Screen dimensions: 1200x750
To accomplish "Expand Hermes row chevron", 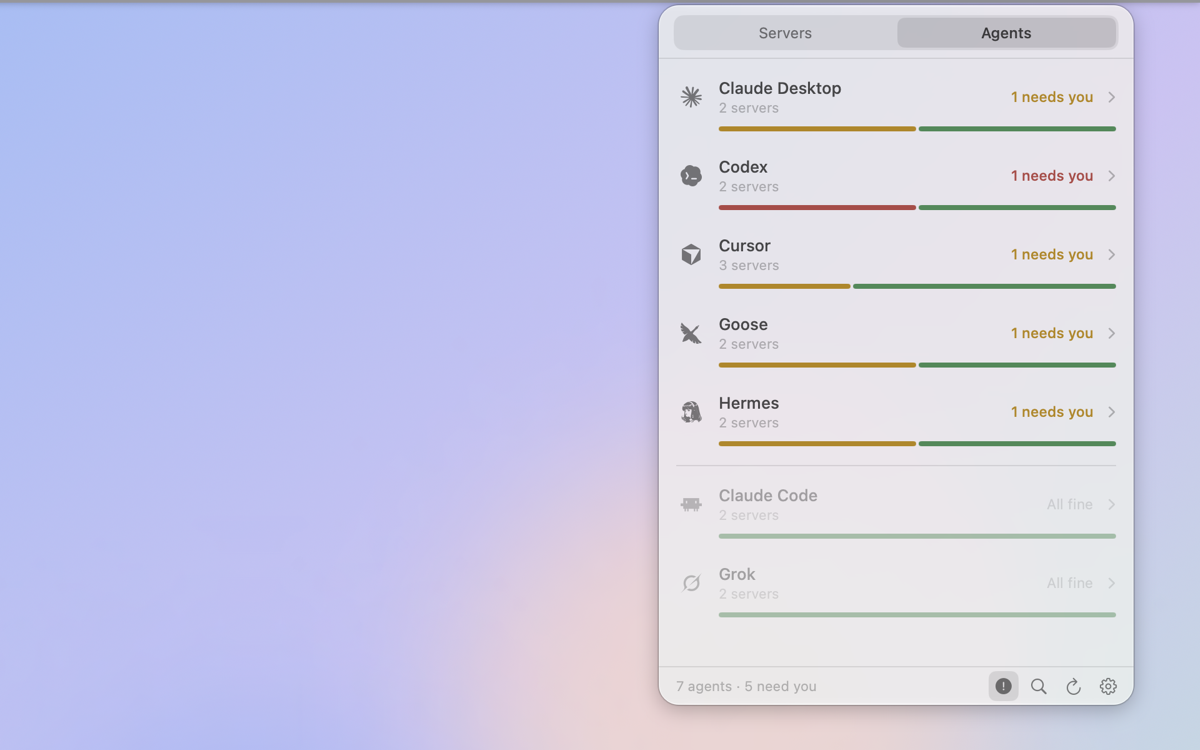I will coord(1111,412).
